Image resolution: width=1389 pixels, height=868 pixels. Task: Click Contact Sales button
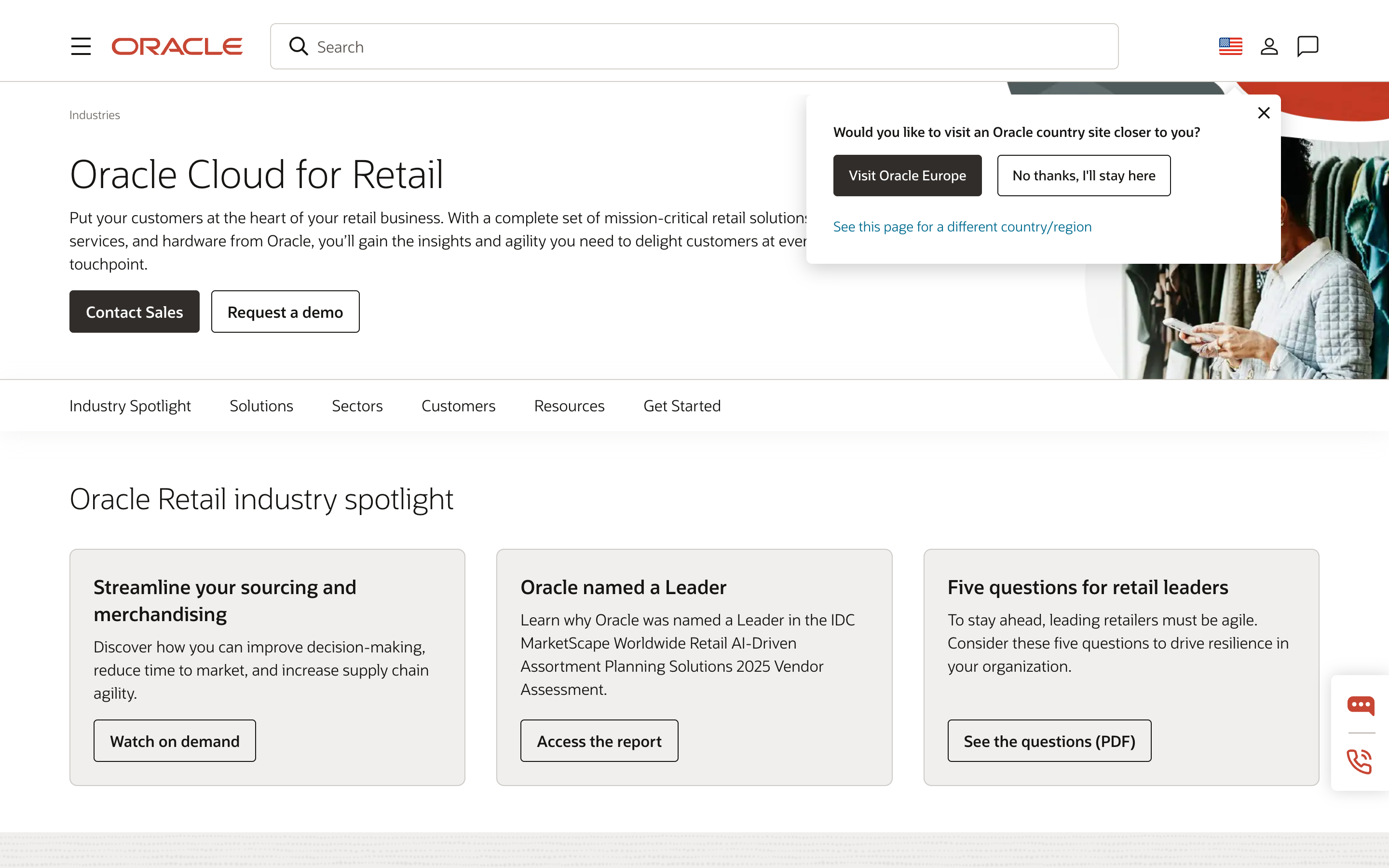(134, 312)
